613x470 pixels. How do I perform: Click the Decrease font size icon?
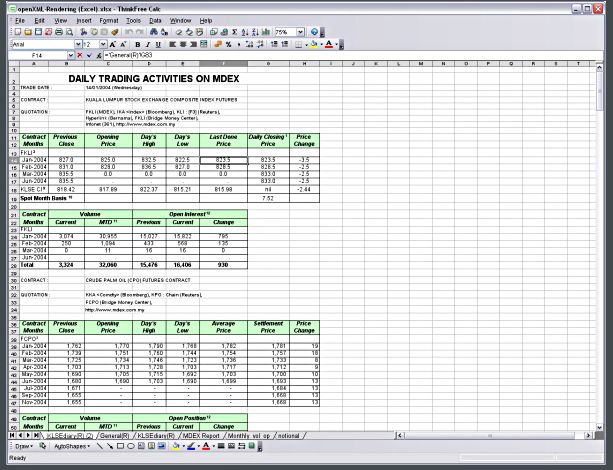point(123,45)
